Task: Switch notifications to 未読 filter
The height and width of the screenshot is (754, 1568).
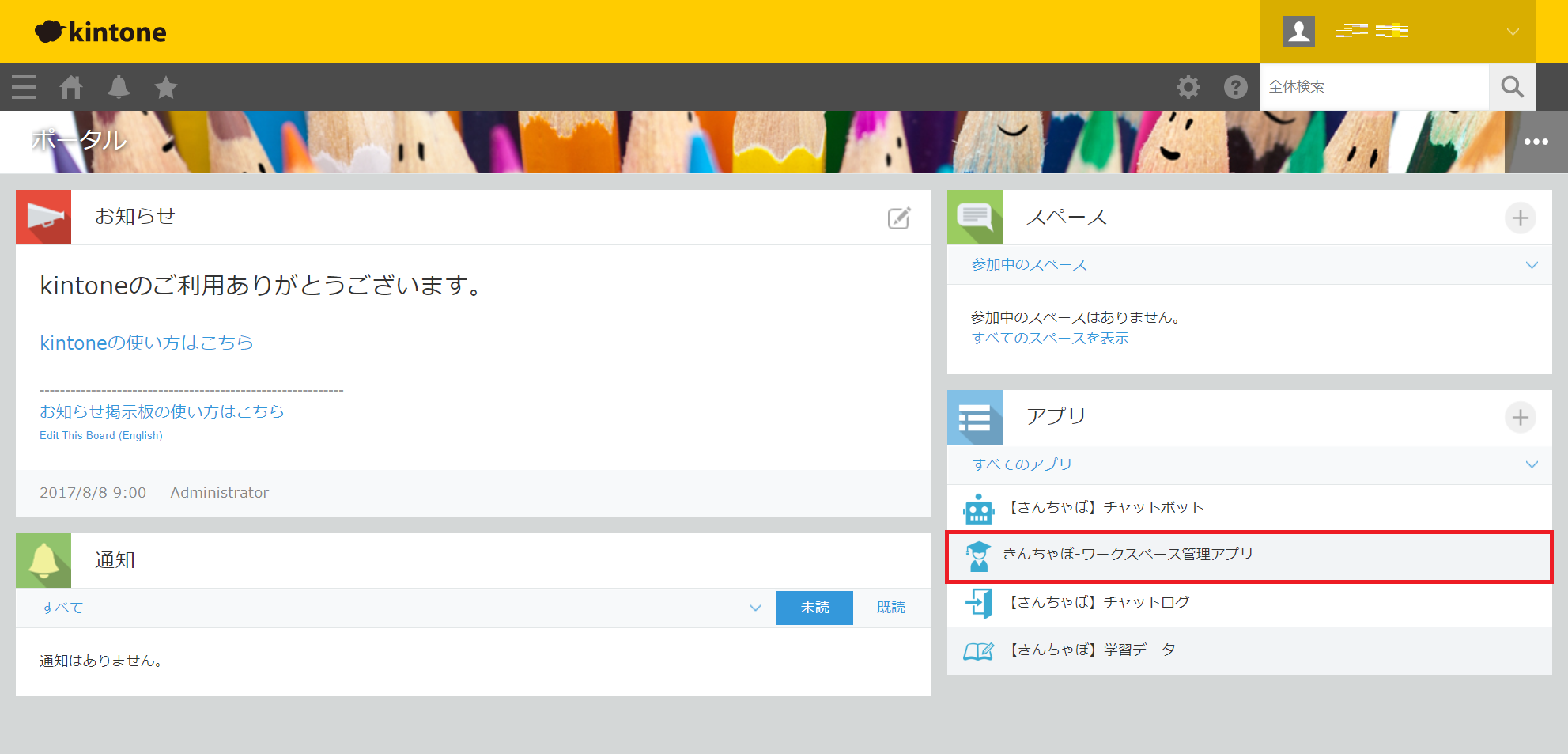Action: pos(814,608)
